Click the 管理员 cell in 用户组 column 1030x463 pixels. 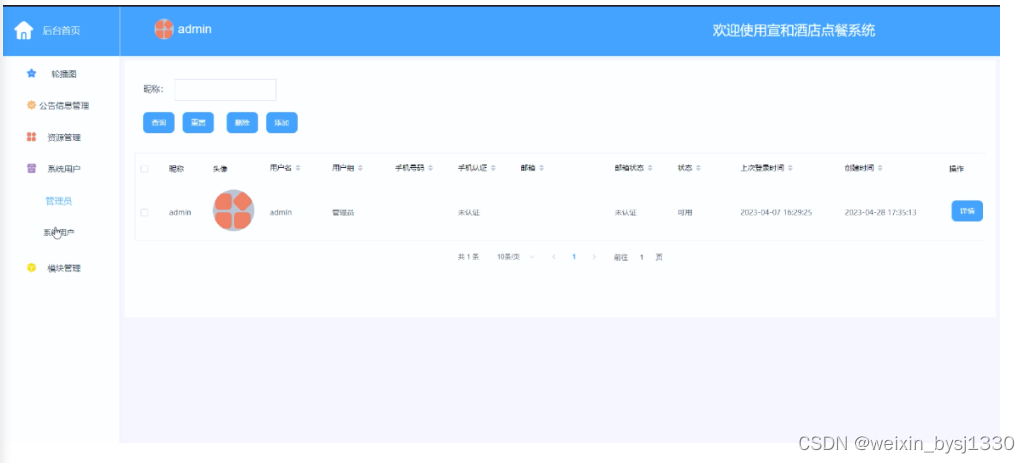tap(344, 213)
